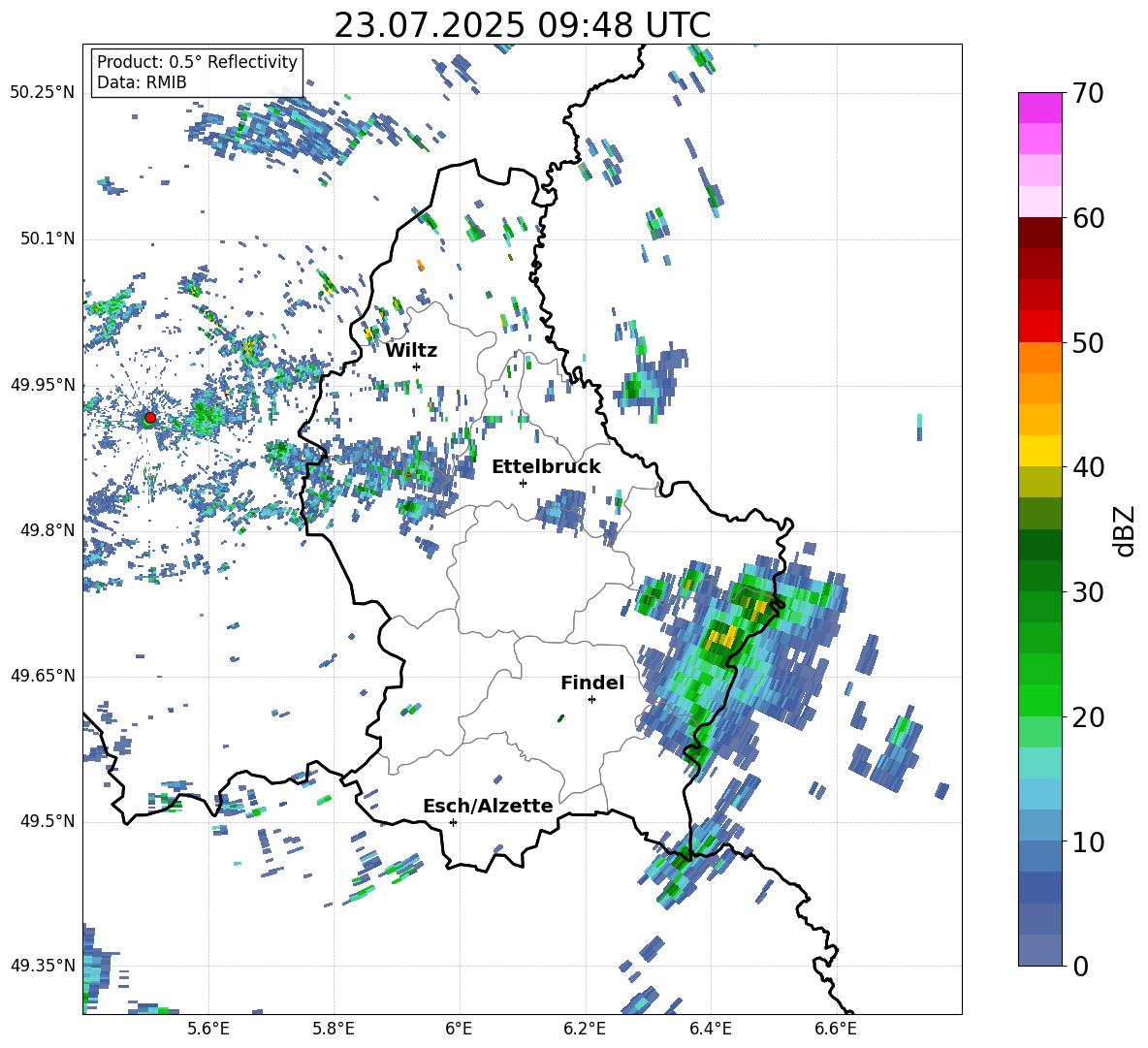Click the cross marker below Ettelbruck
This screenshot has height=1048, width=1148.
(x=523, y=483)
